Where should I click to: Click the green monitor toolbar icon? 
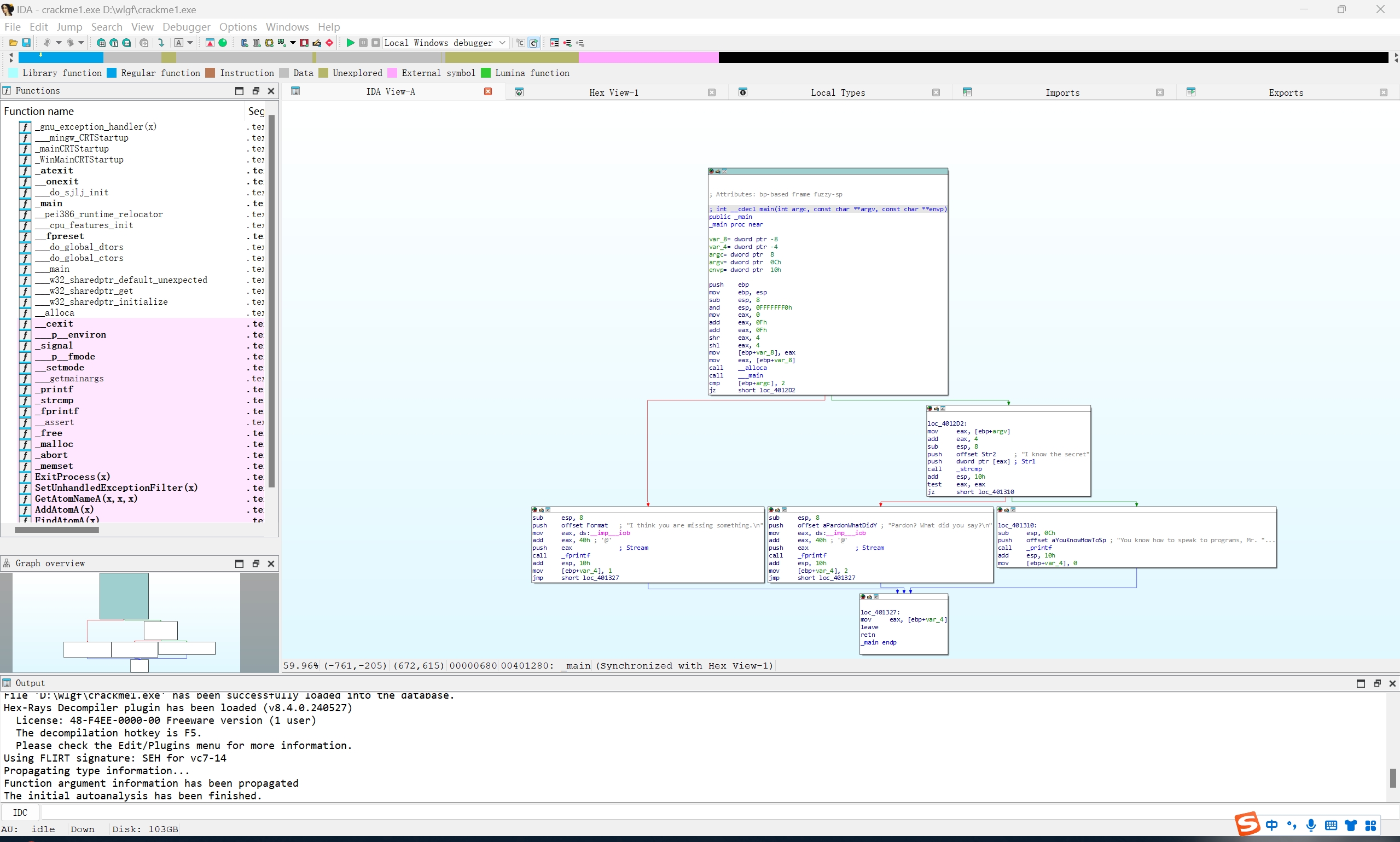tap(282, 43)
